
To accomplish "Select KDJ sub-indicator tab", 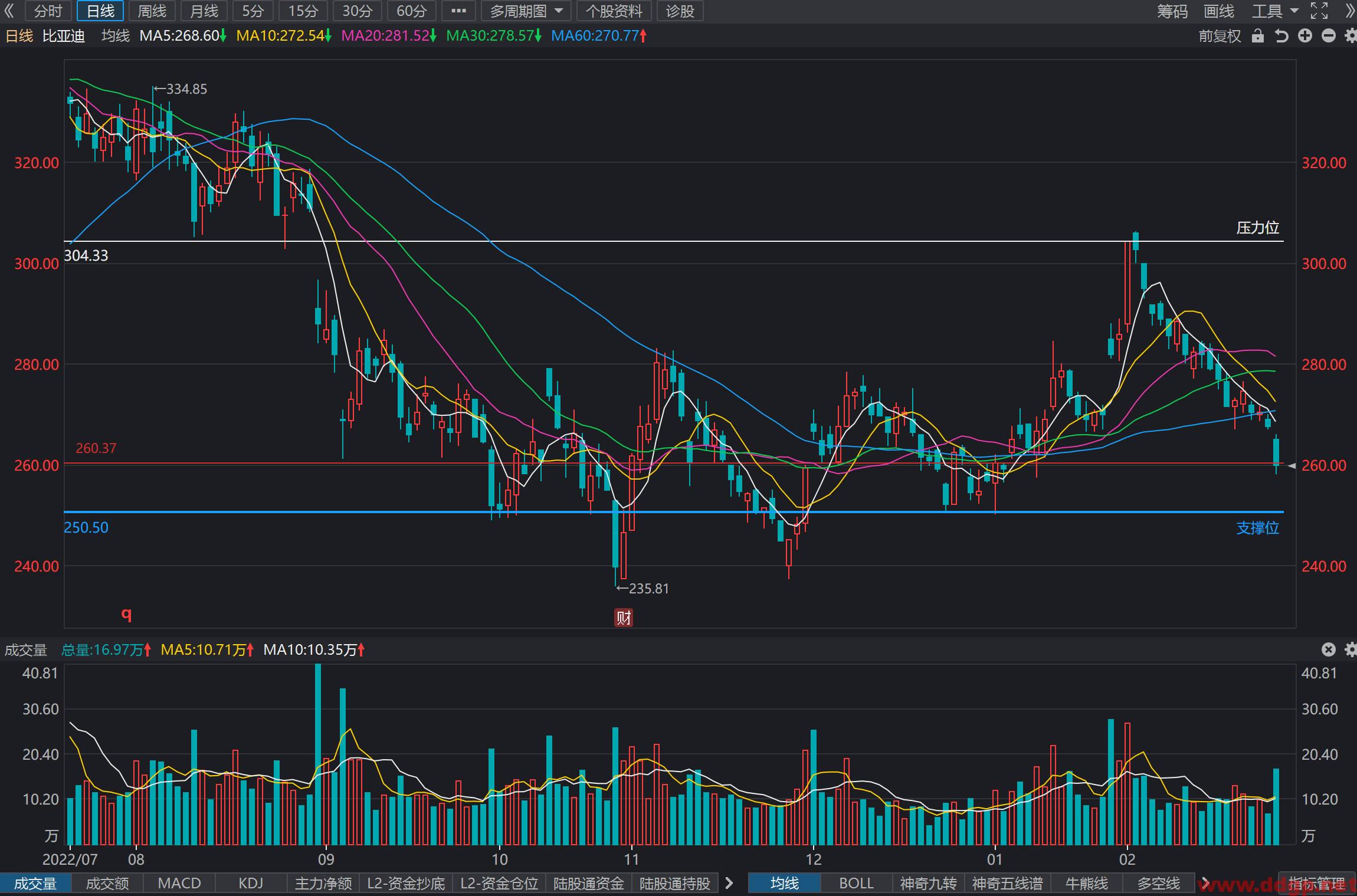I will (x=251, y=883).
